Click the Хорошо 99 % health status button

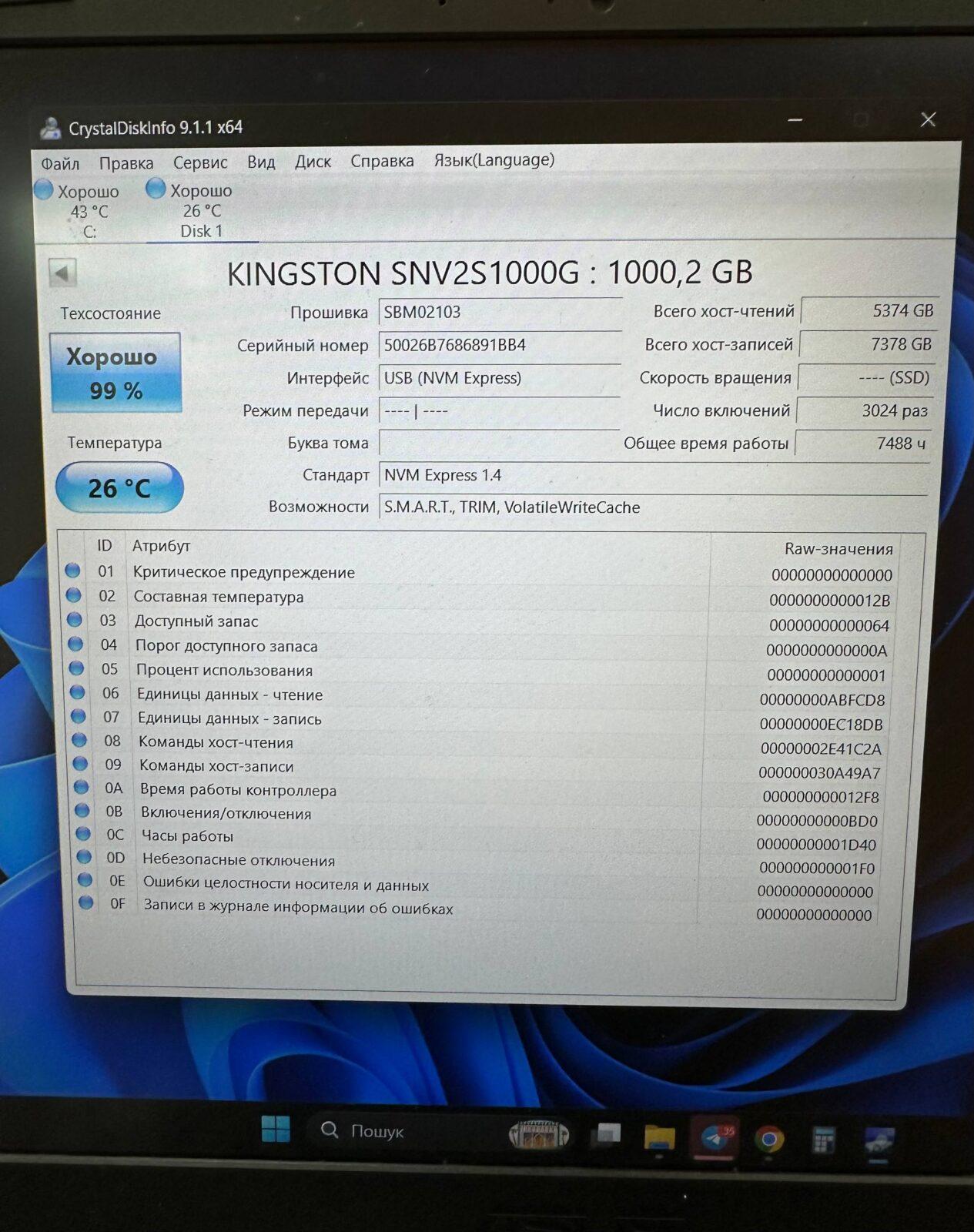coord(115,373)
